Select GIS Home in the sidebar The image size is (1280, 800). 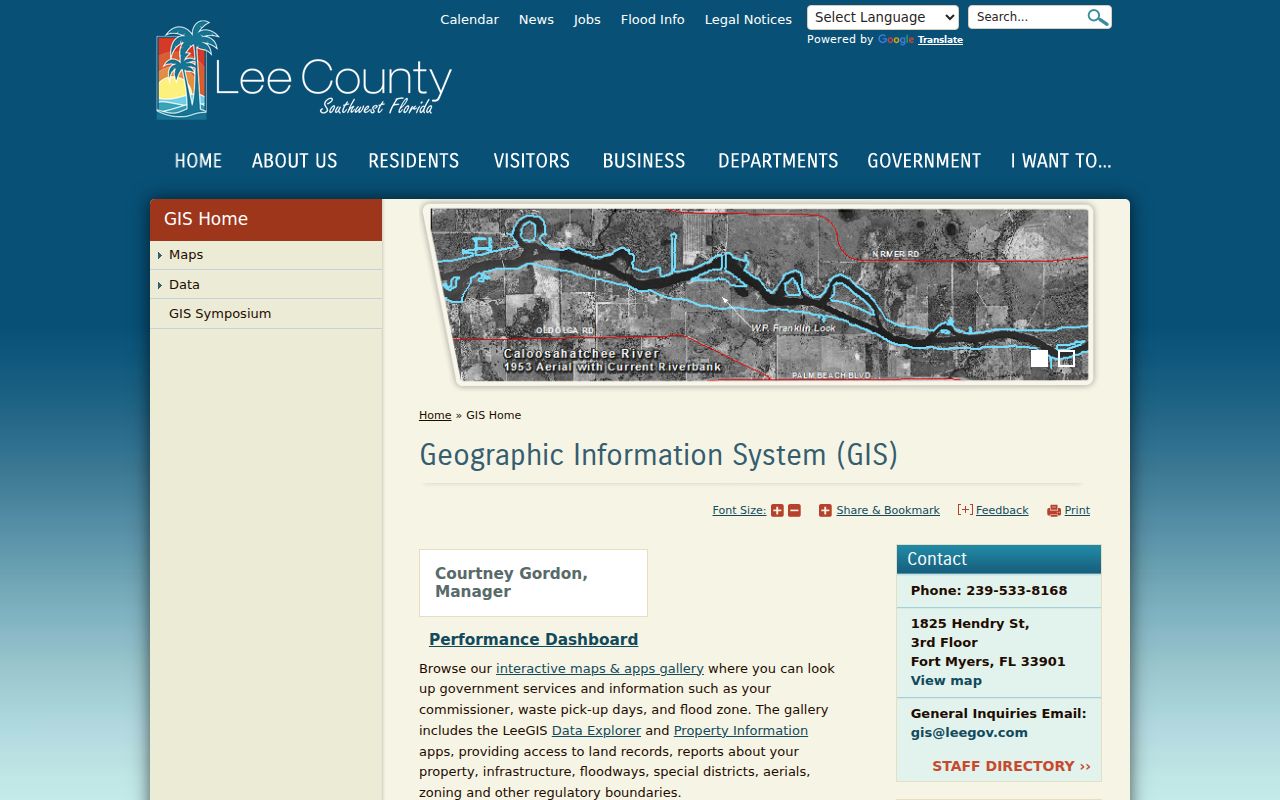pos(266,219)
